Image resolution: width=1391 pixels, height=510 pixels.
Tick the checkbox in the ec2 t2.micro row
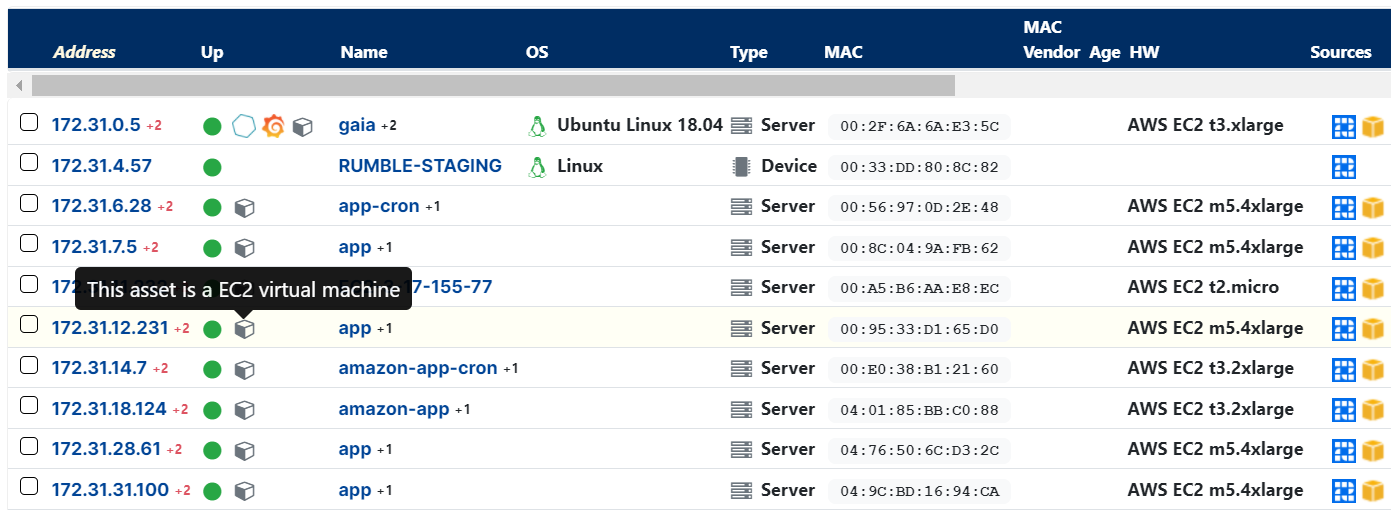pyautogui.click(x=30, y=285)
